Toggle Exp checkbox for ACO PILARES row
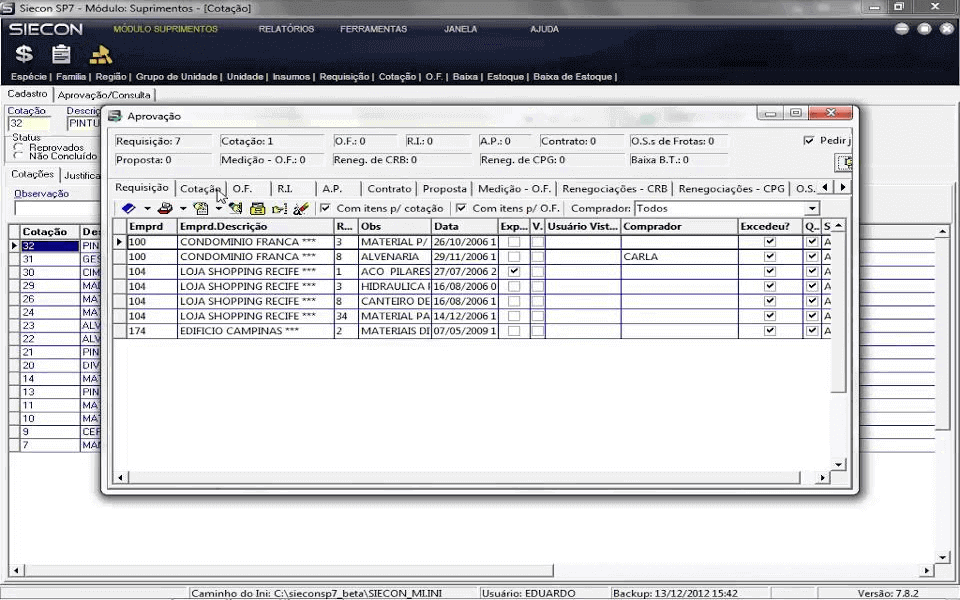The height and width of the screenshot is (600, 960). pos(514,271)
